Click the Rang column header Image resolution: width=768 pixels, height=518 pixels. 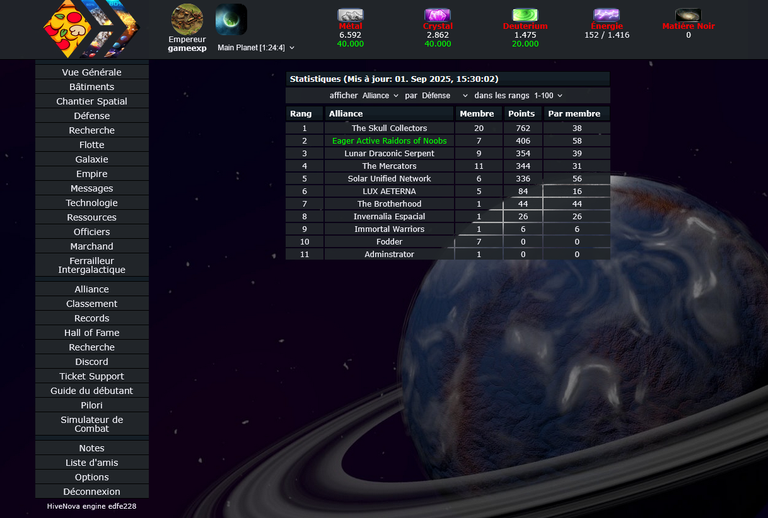tap(304, 114)
